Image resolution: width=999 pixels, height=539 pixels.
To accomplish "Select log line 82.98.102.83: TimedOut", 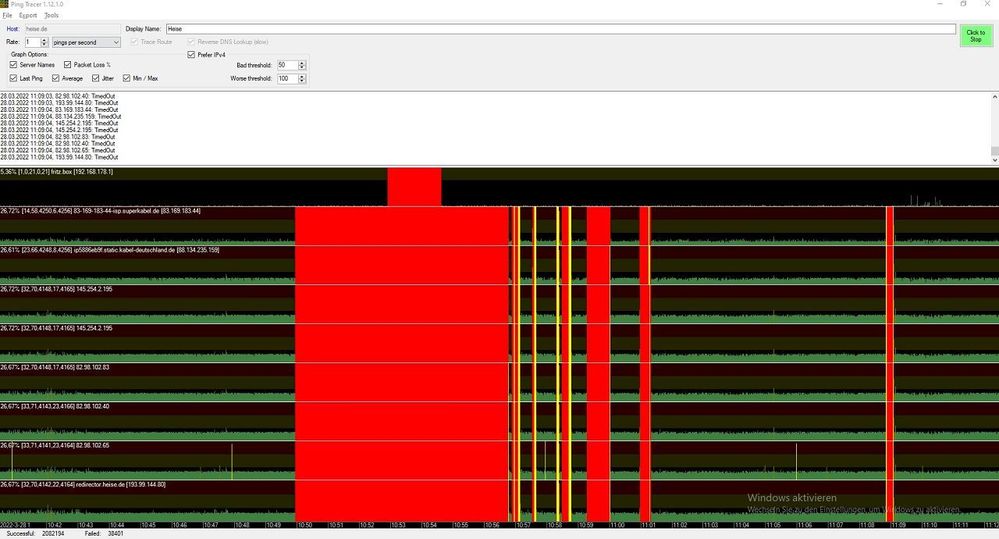I will [x=58, y=136].
